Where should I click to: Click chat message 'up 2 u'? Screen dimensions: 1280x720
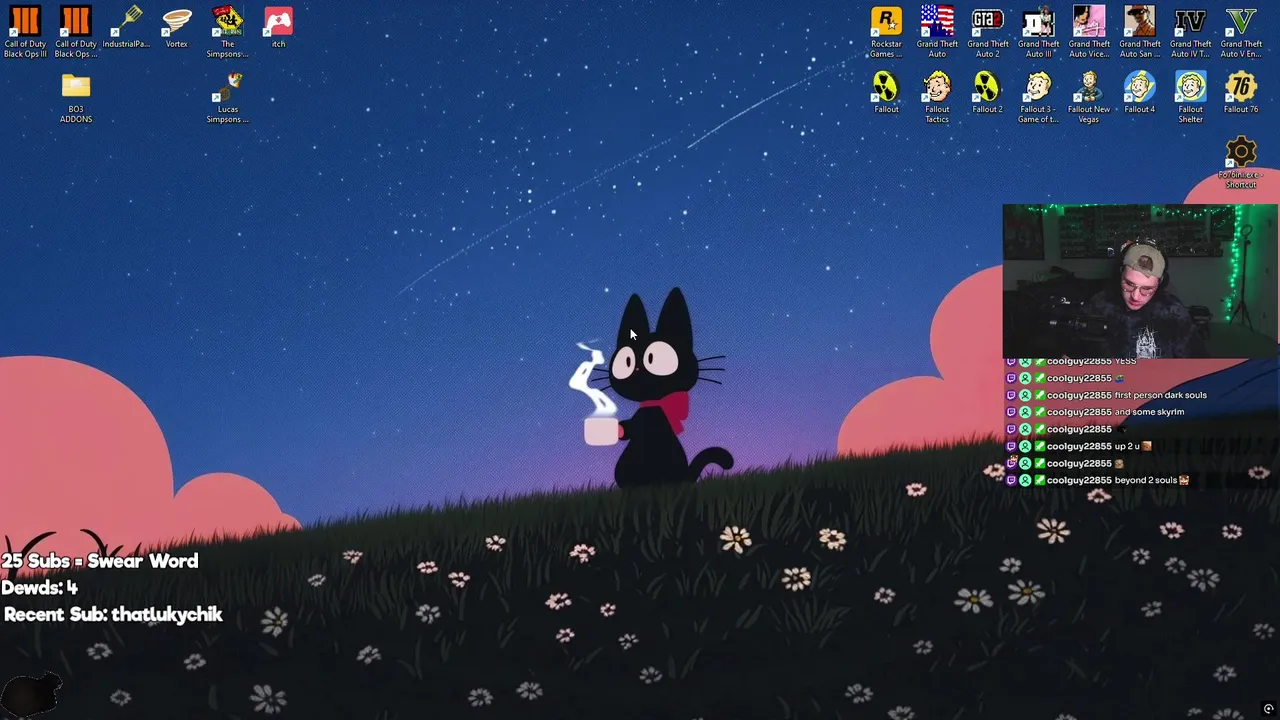pos(1127,446)
